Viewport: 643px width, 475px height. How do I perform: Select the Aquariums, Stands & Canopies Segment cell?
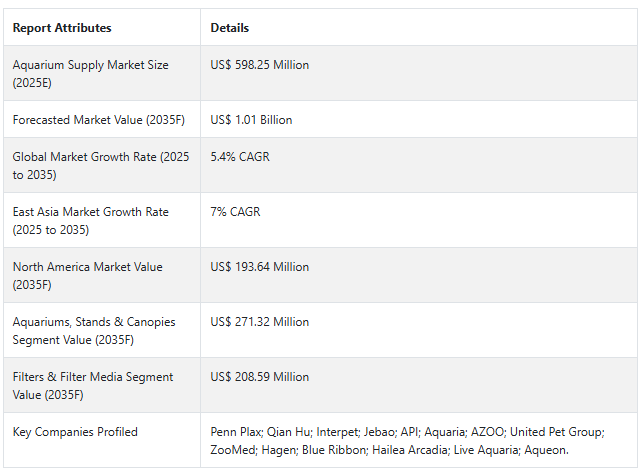point(94,330)
